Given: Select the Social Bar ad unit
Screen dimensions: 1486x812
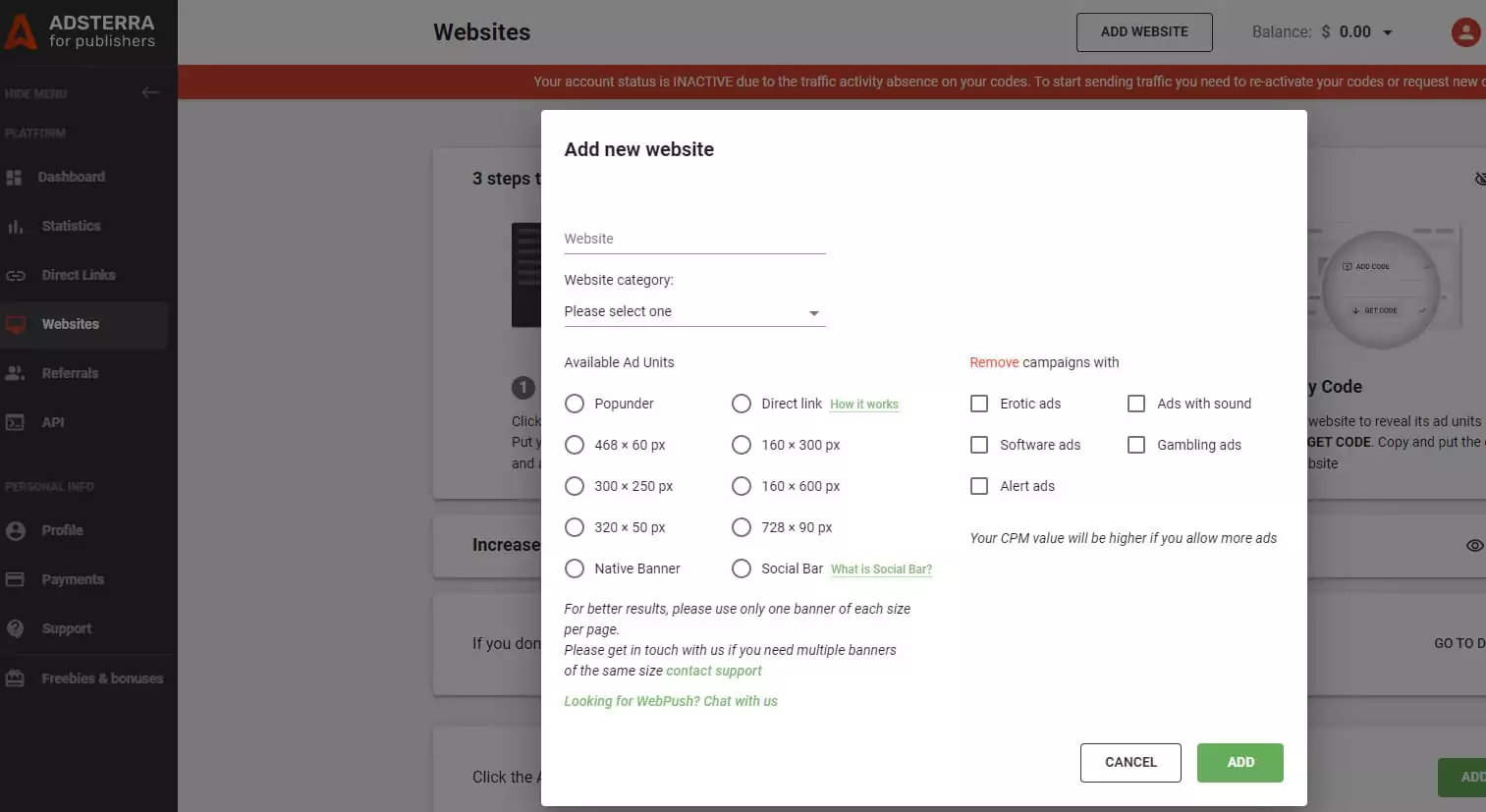Looking at the screenshot, I should [x=742, y=568].
